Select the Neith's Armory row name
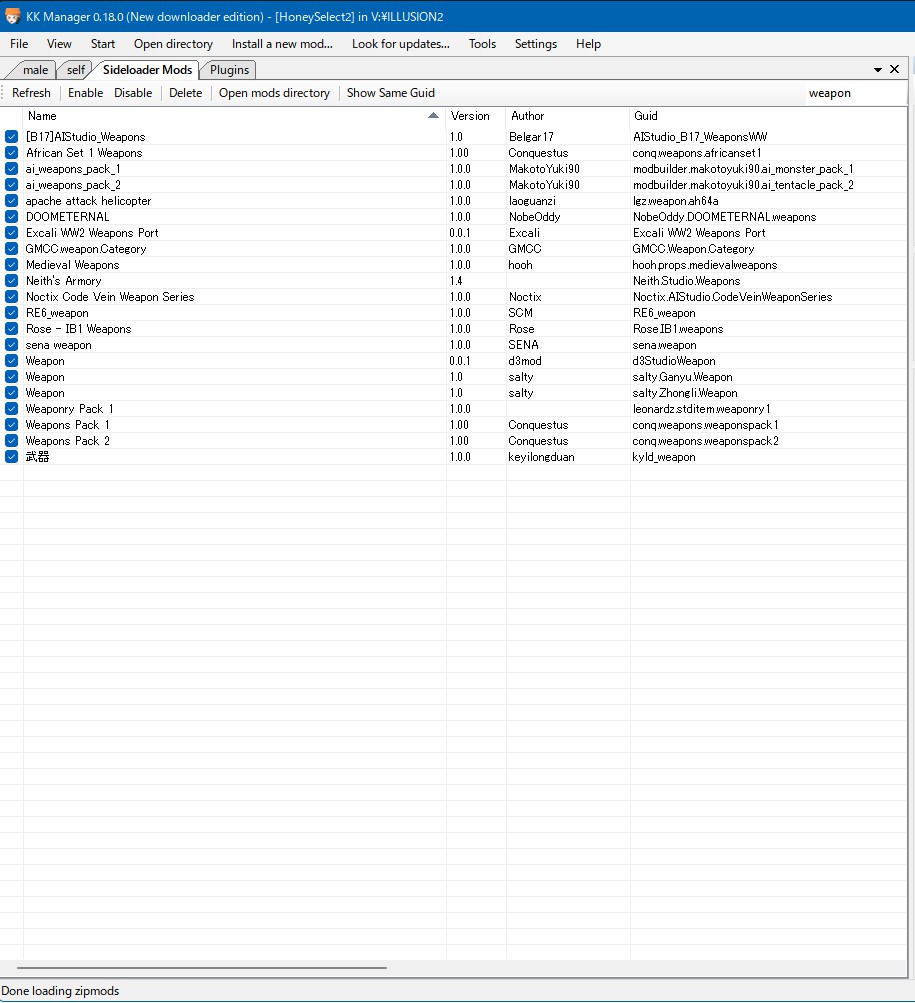915x1003 pixels. (63, 281)
